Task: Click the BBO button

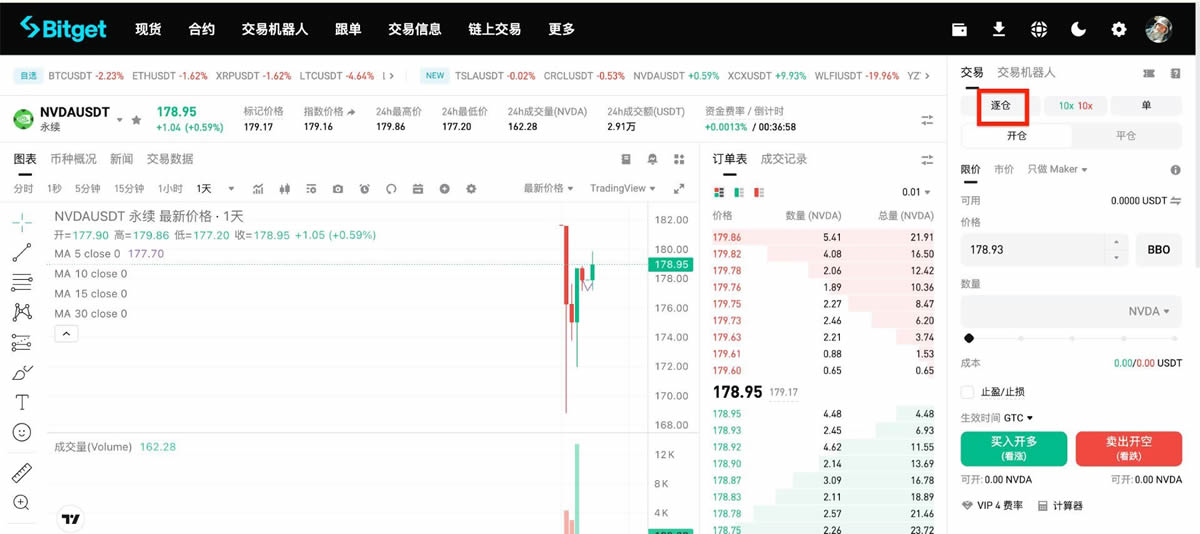Action: pyautogui.click(x=1158, y=250)
